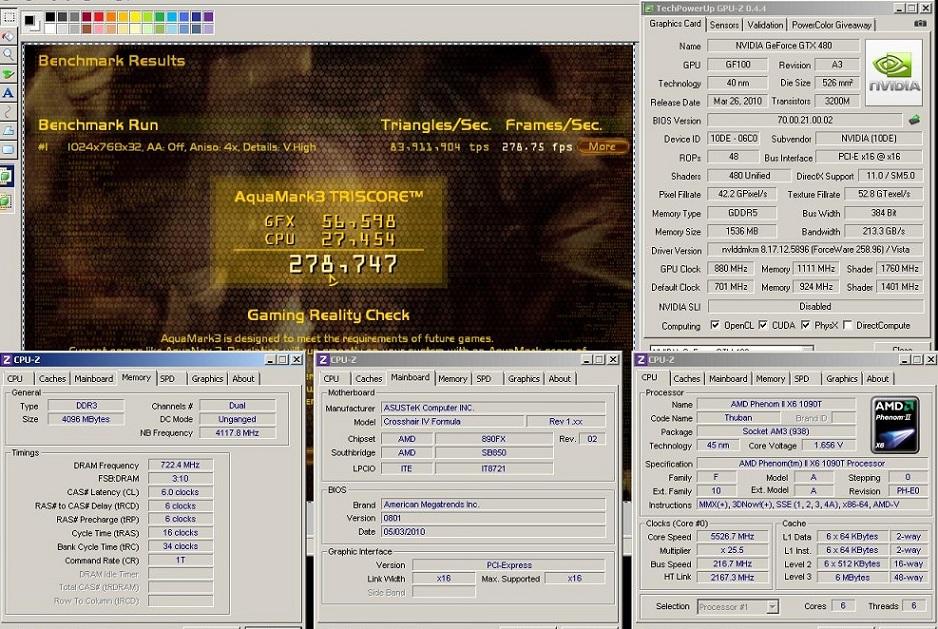
Task: Select the curve line tool
Action: click(x=8, y=111)
